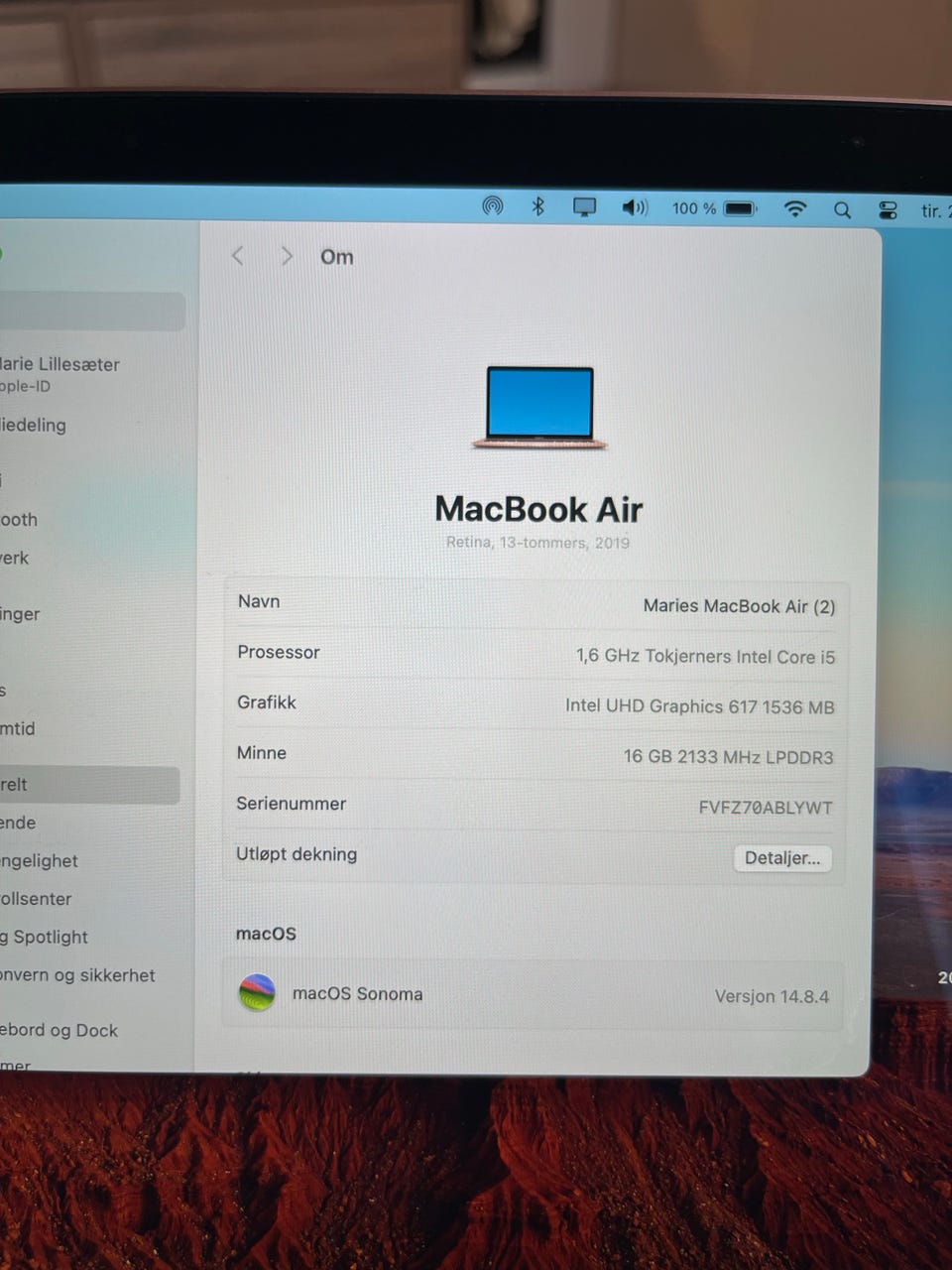Click the computer name Maries MacBook Air (2)
This screenshot has height=1270, width=952.
(739, 606)
